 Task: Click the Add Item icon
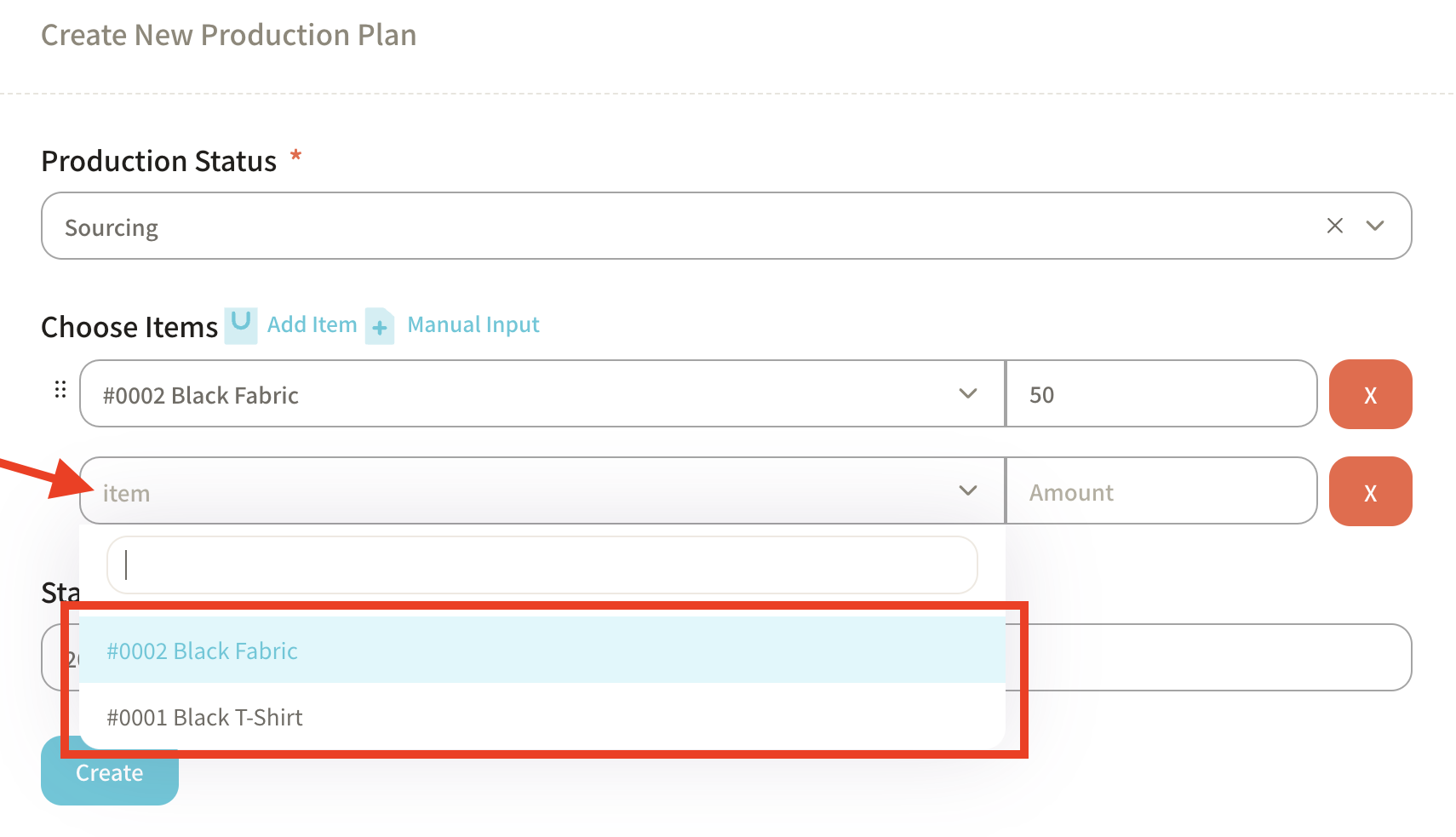click(241, 324)
